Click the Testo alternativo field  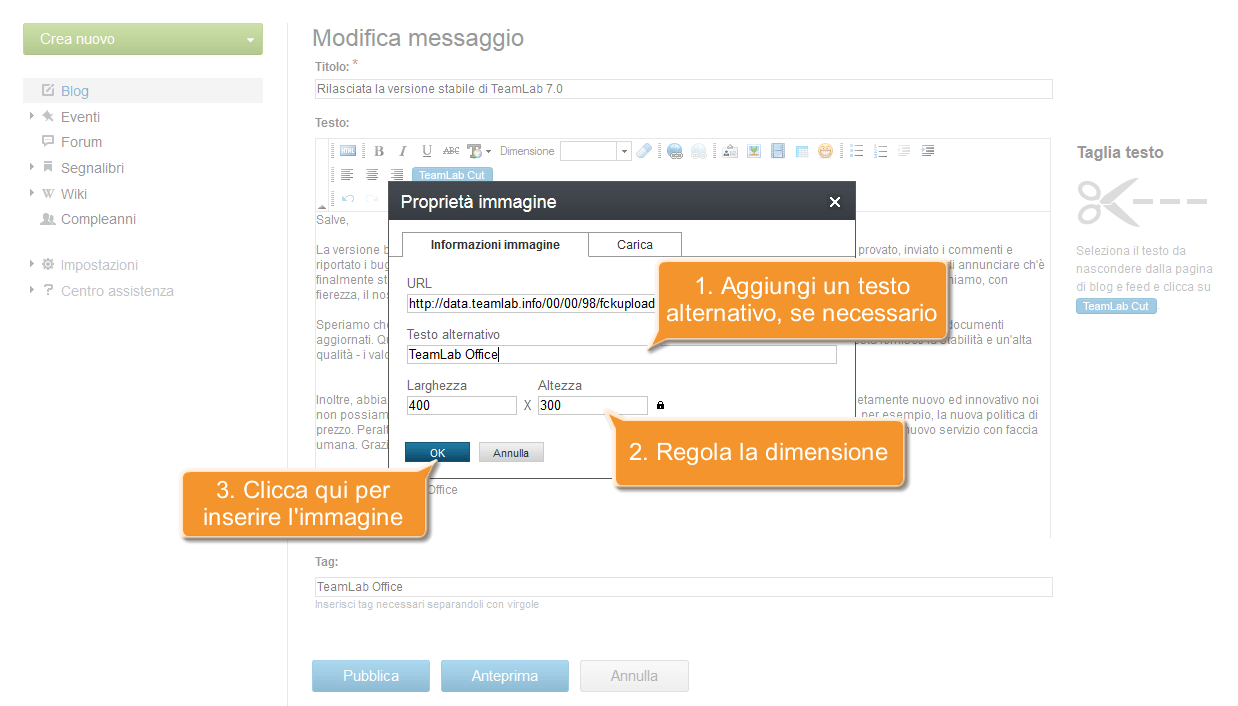621,354
